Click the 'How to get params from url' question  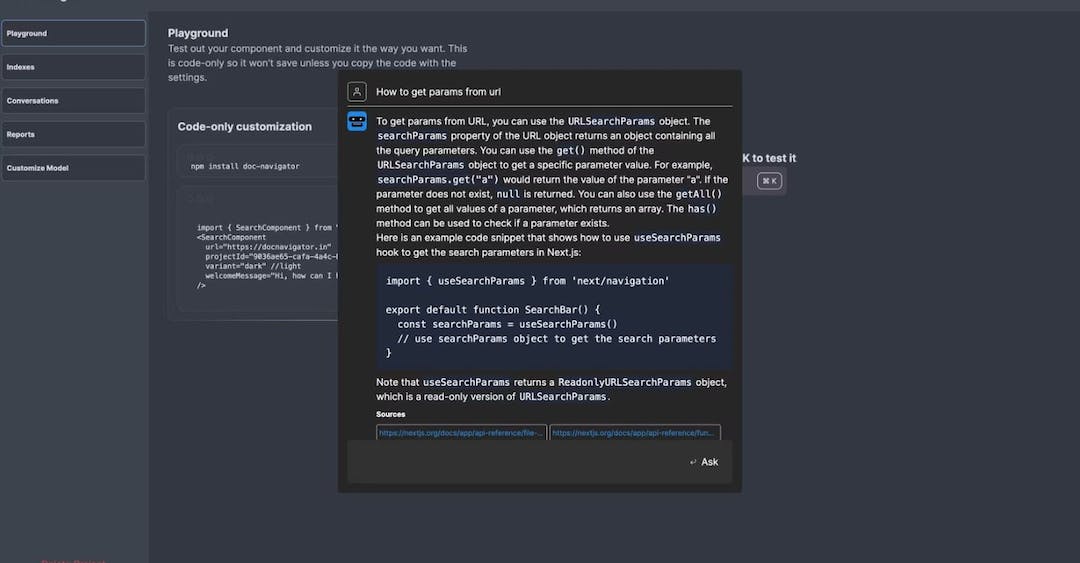coord(438,92)
